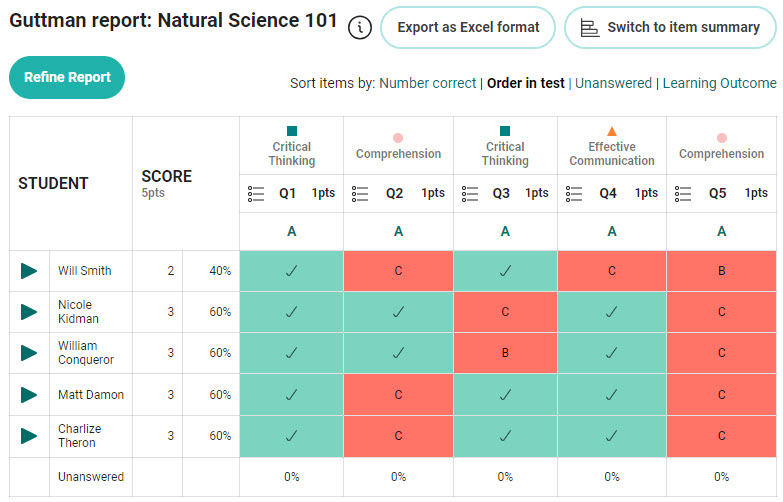Click the teal square above Q1 Critical Thinking
This screenshot has height=502, width=783.
pyautogui.click(x=292, y=131)
